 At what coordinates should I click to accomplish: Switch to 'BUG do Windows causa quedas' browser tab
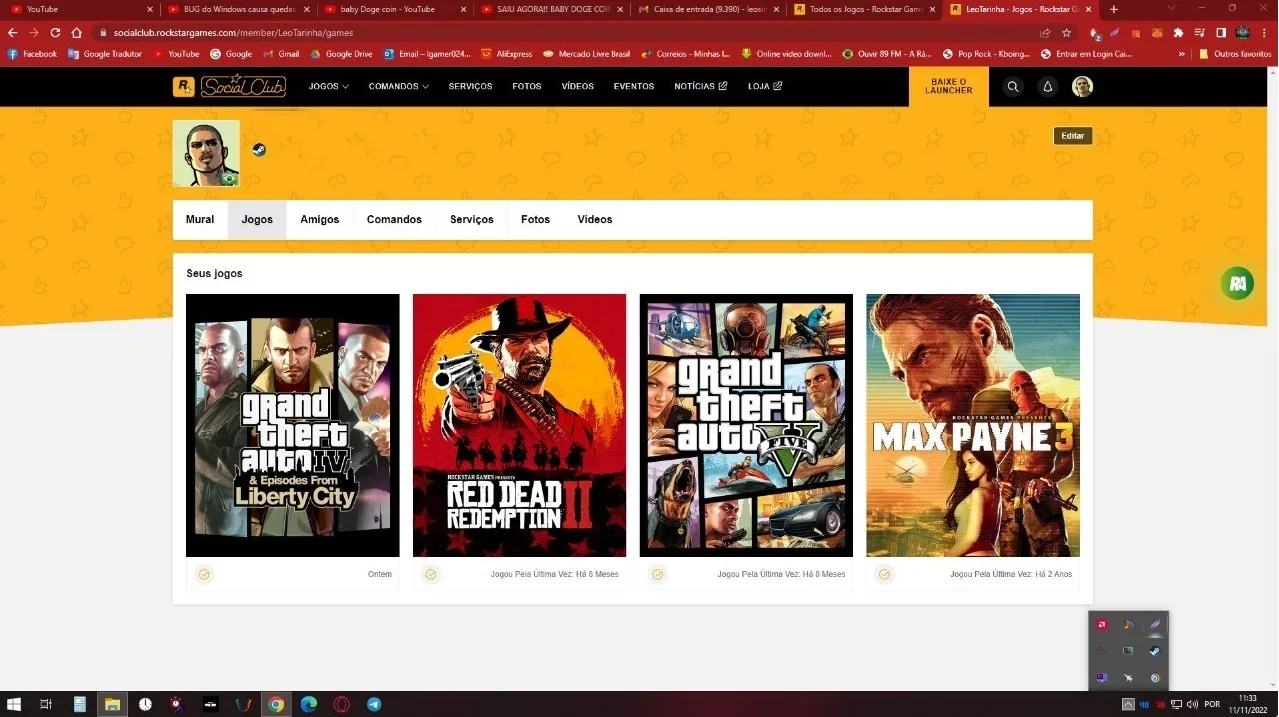click(x=240, y=9)
